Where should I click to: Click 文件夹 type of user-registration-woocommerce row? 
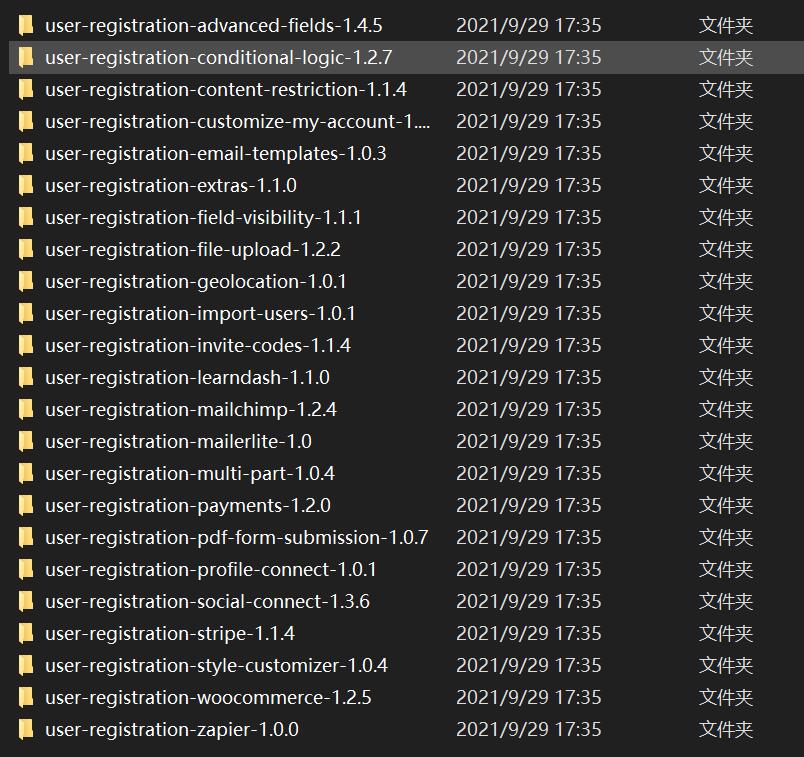[x=726, y=698]
